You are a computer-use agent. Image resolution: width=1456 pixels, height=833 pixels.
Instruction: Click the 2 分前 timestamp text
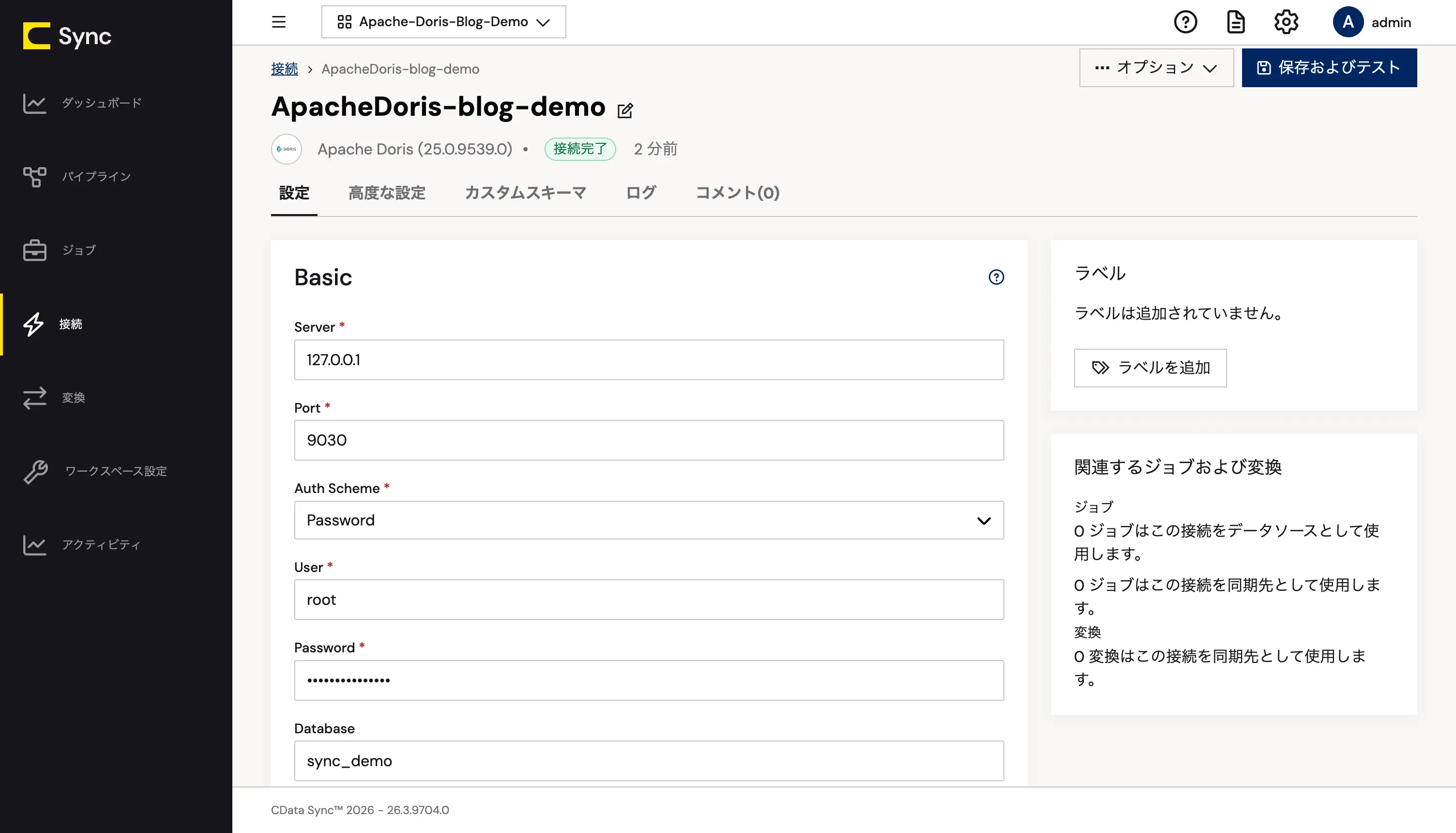pos(655,149)
